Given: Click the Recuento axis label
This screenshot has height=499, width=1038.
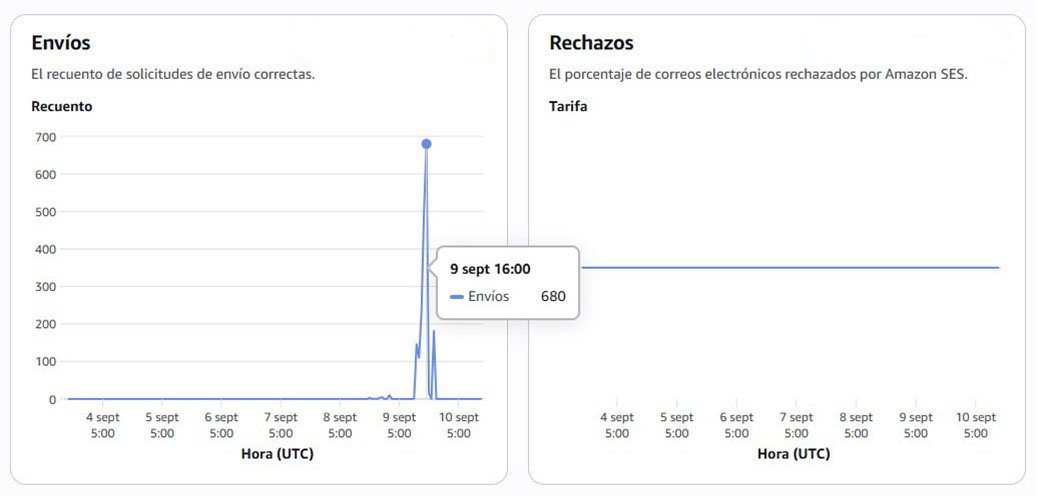Looking at the screenshot, I should pos(62,106).
